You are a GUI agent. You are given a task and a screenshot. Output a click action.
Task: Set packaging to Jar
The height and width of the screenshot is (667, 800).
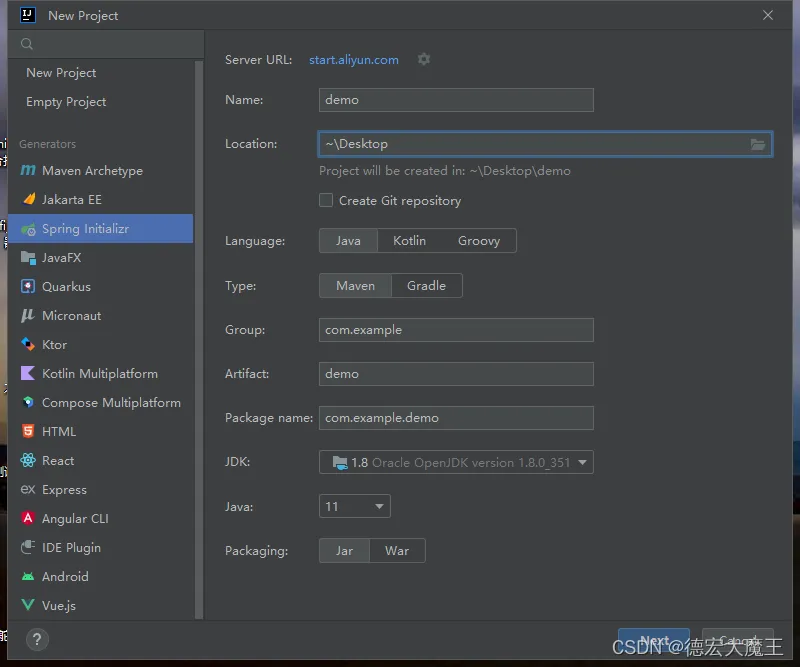pyautogui.click(x=344, y=551)
